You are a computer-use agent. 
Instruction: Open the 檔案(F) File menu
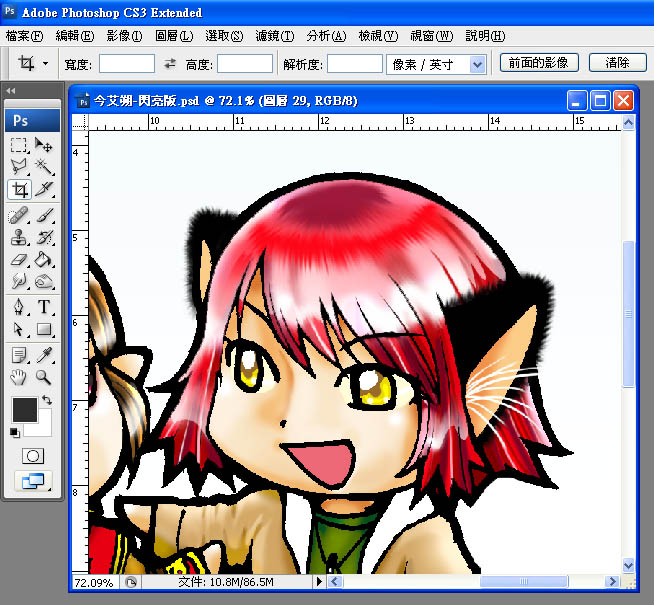(x=24, y=36)
